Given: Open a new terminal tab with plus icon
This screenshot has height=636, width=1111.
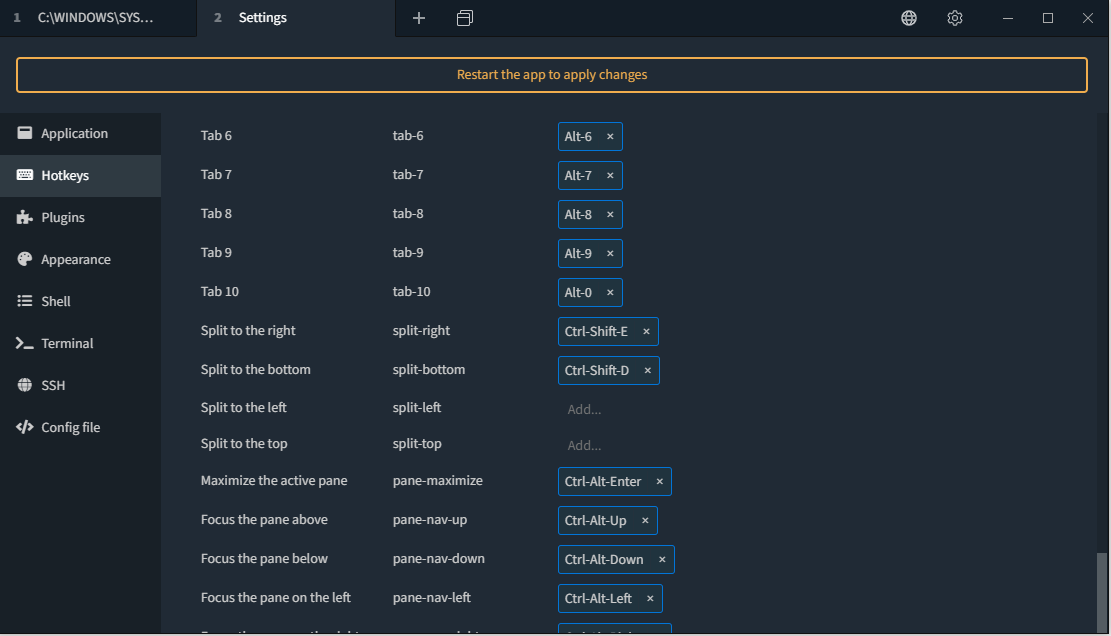Looking at the screenshot, I should click(x=419, y=18).
